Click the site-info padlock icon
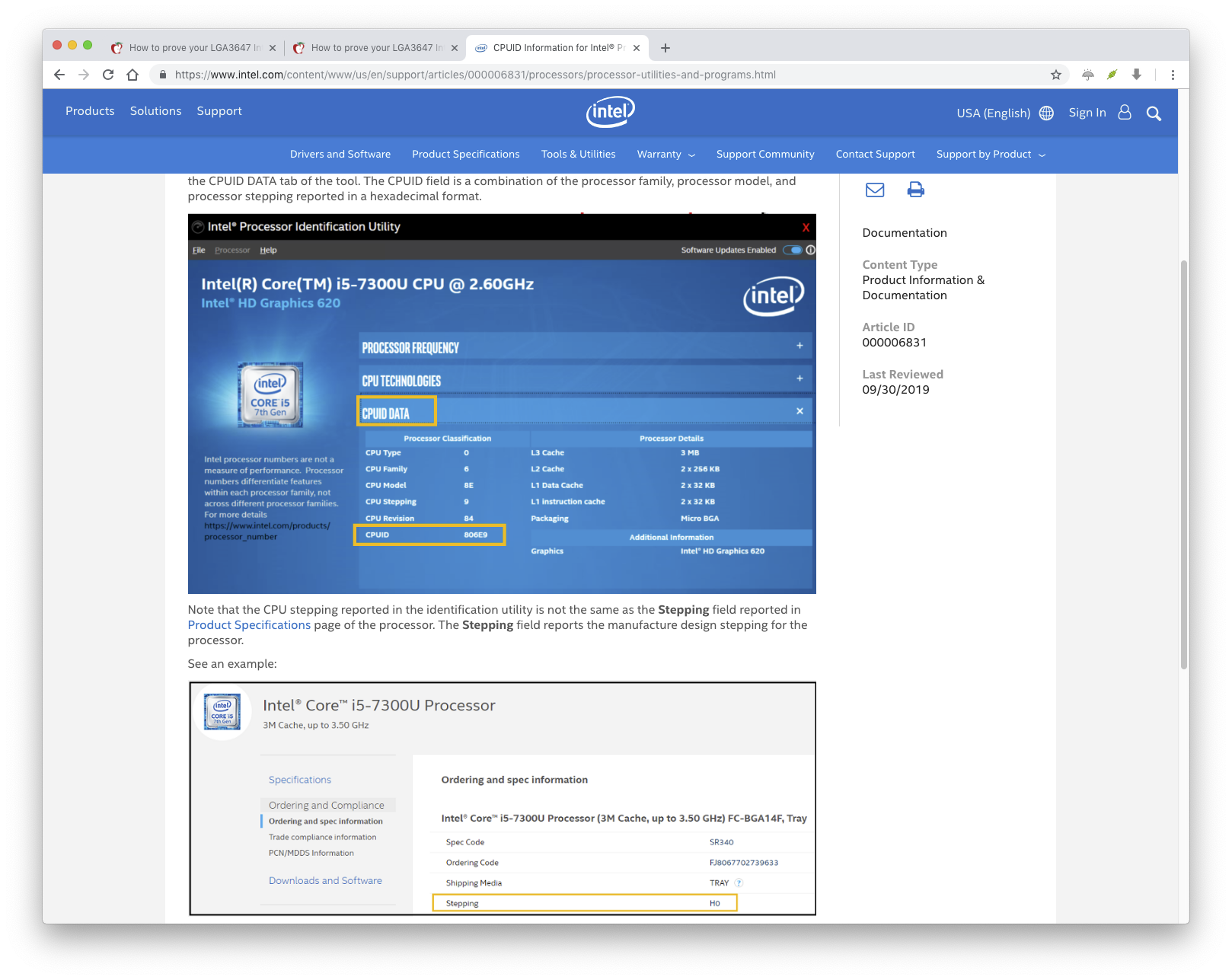1232x980 pixels. coord(163,75)
